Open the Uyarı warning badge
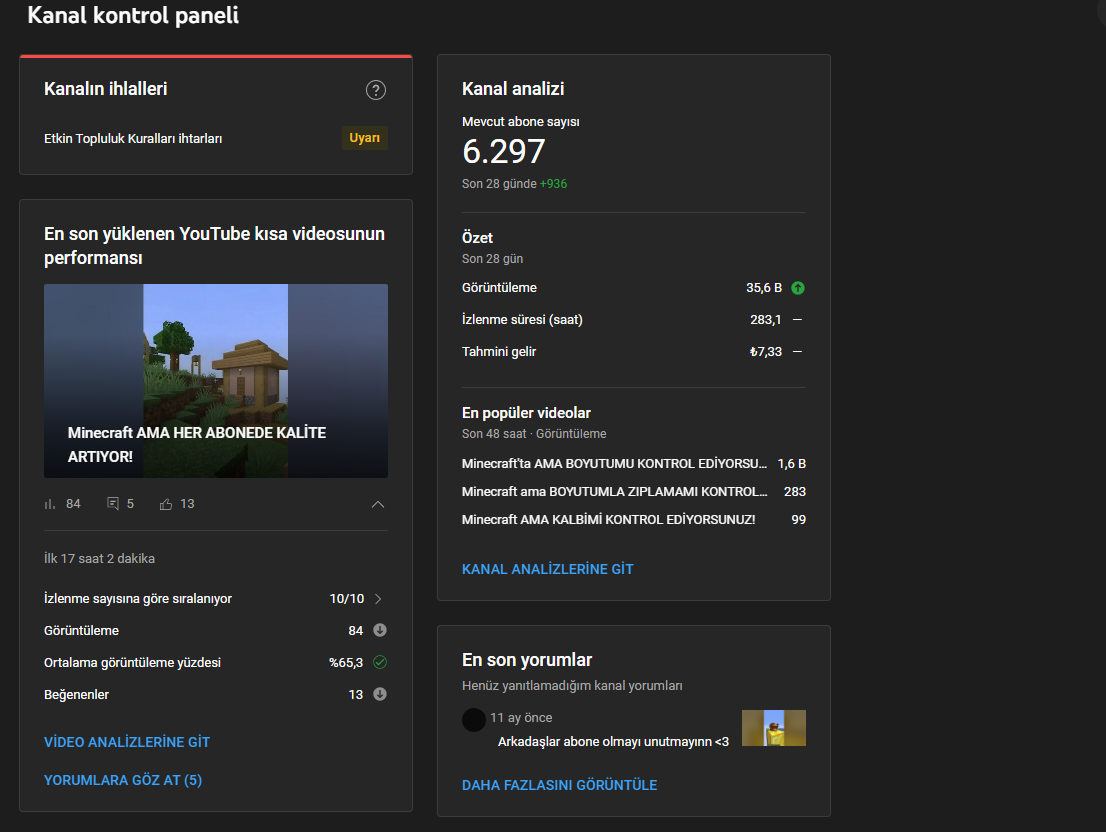The image size is (1106, 832). 365,138
